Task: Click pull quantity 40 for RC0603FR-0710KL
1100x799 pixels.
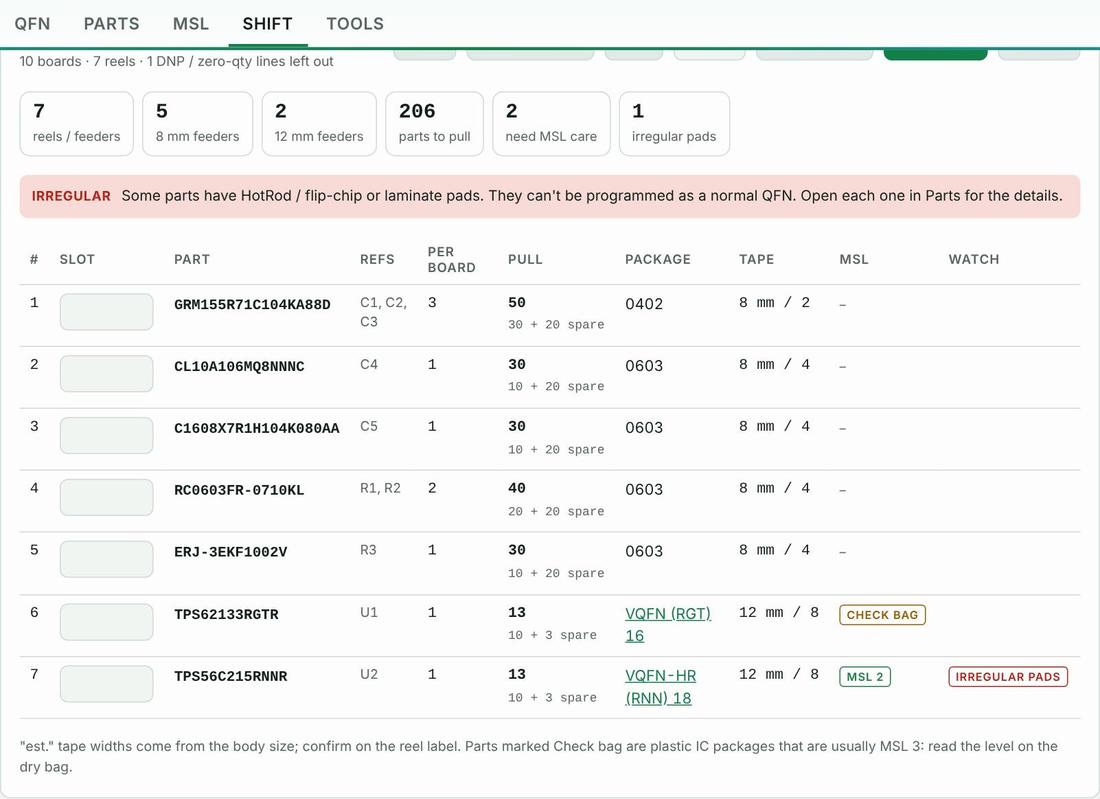Action: [x=516, y=488]
